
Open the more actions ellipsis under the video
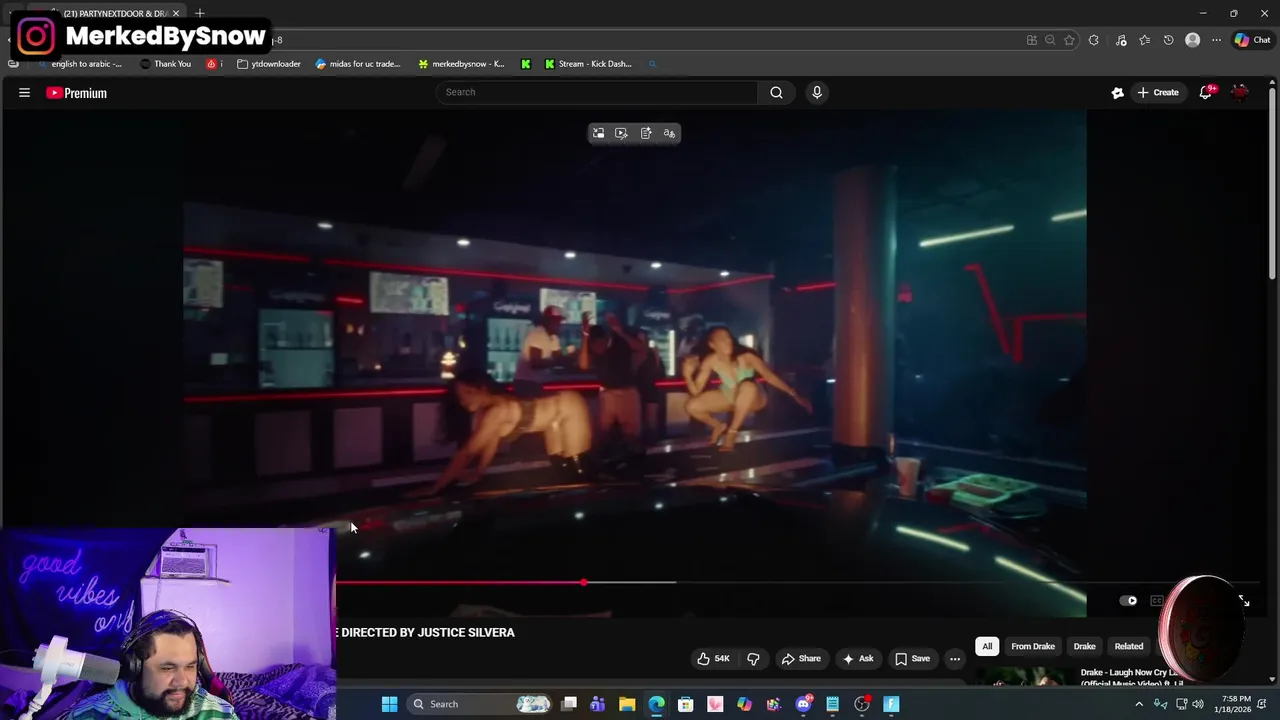click(955, 659)
